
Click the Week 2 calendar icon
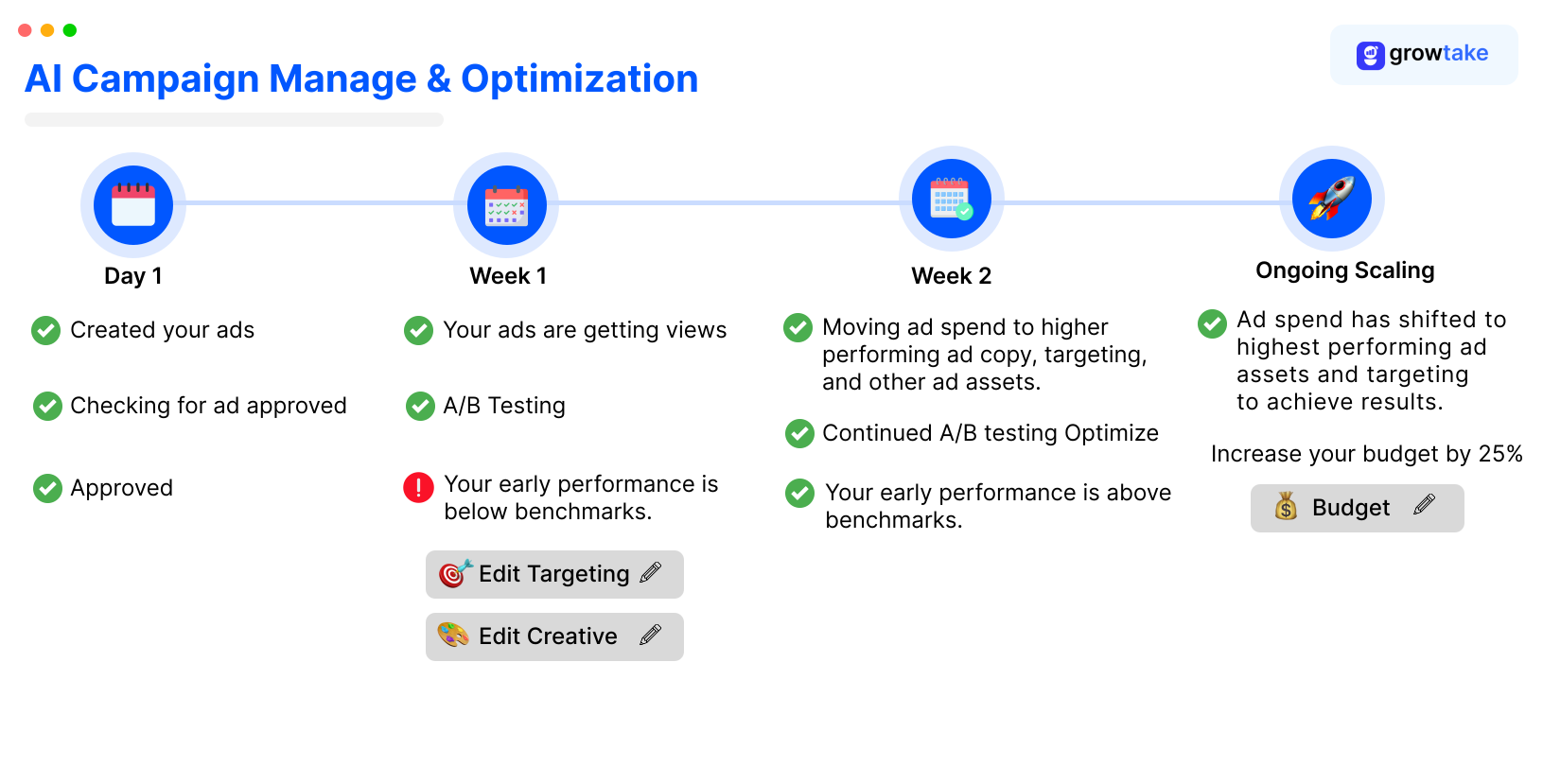951,199
